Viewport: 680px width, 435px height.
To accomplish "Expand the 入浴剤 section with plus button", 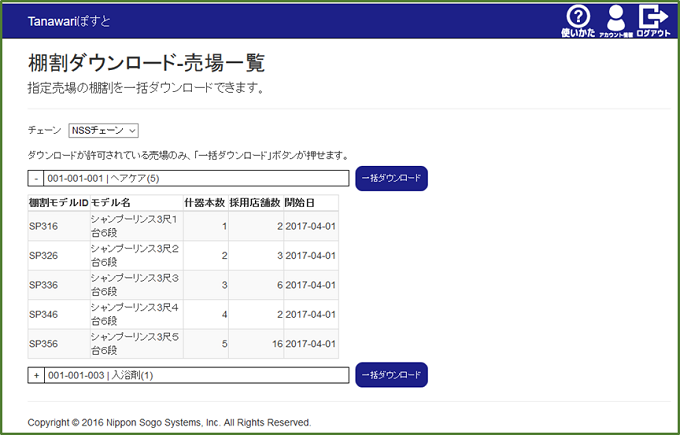I will [36, 375].
